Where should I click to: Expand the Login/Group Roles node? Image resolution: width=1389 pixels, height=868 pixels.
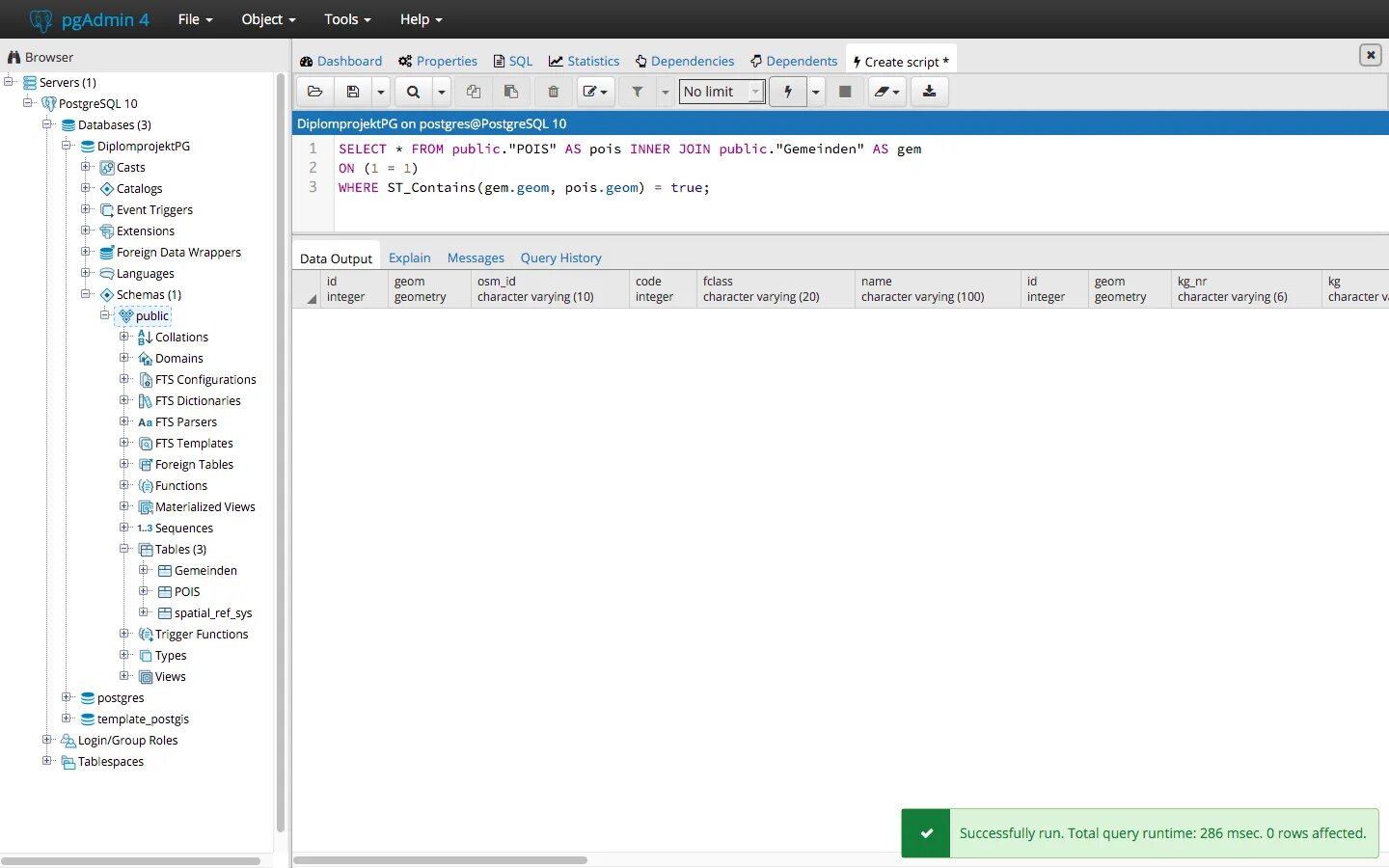tap(47, 740)
